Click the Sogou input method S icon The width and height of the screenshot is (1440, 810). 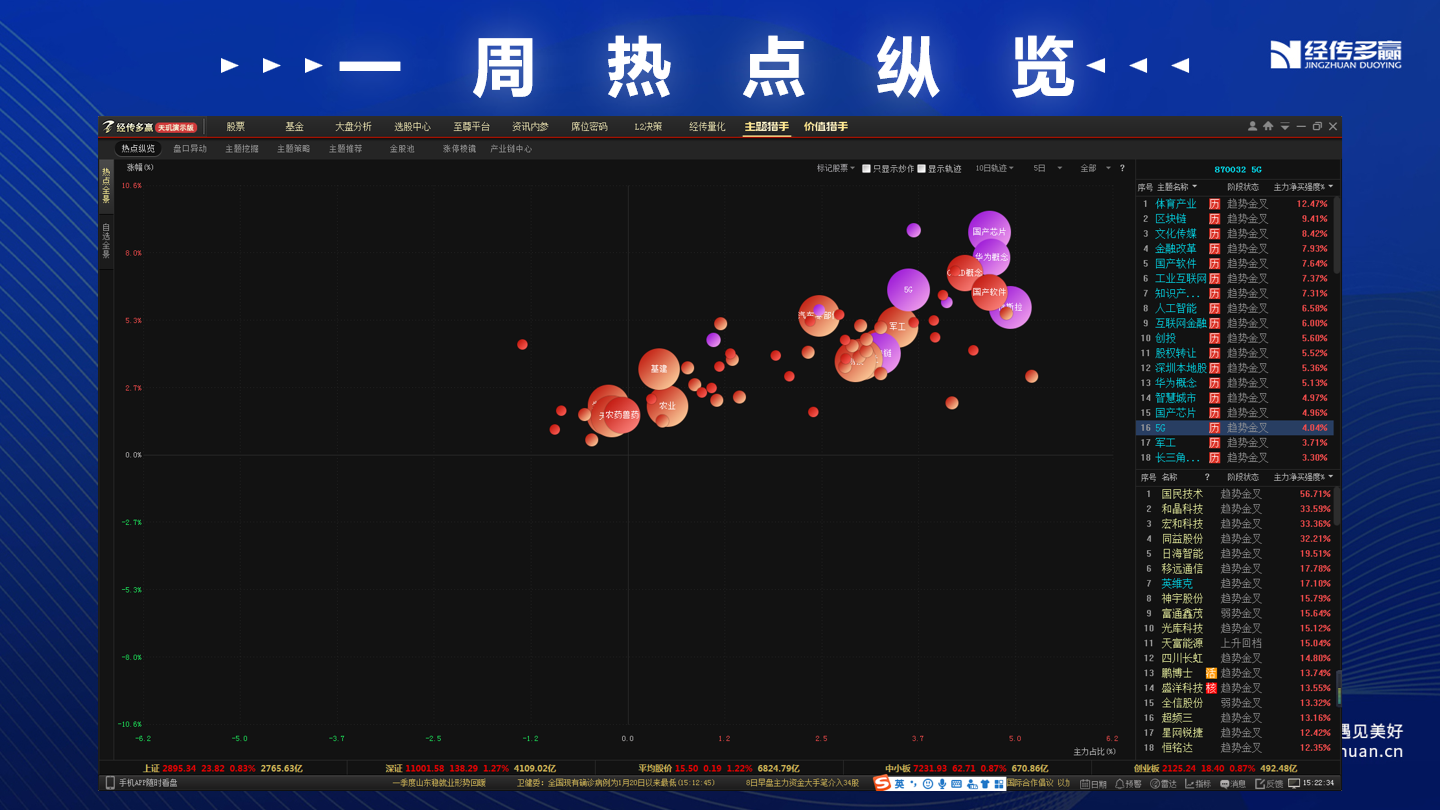click(x=882, y=783)
